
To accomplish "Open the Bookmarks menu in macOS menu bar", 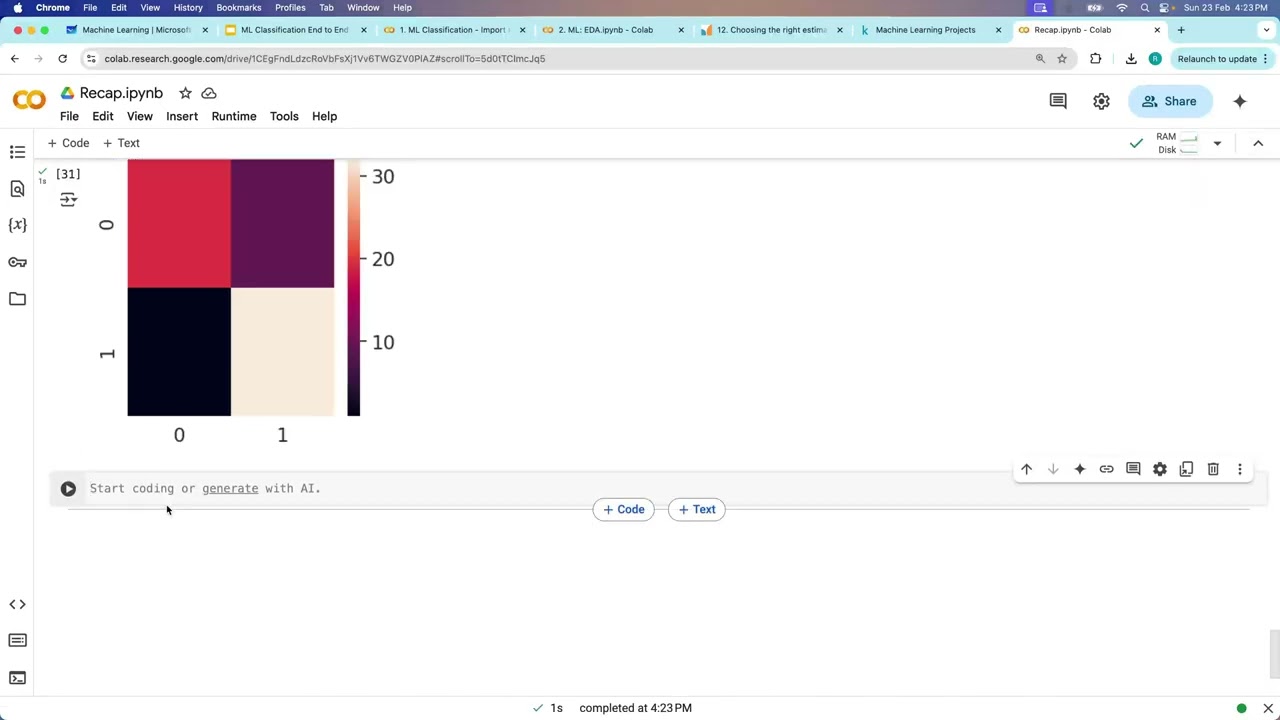I will 238,7.
